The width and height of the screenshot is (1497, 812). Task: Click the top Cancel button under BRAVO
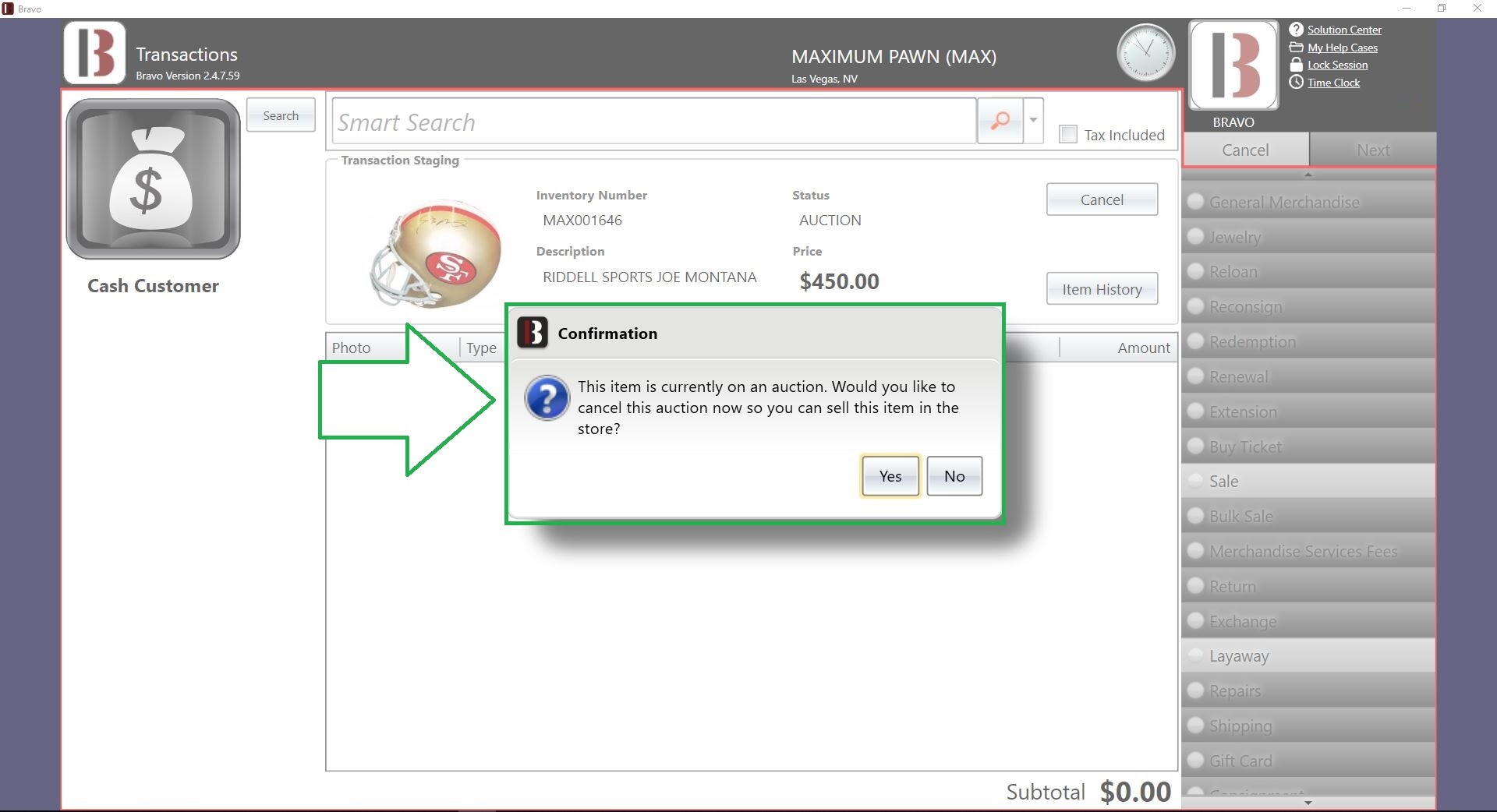pyautogui.click(x=1245, y=150)
